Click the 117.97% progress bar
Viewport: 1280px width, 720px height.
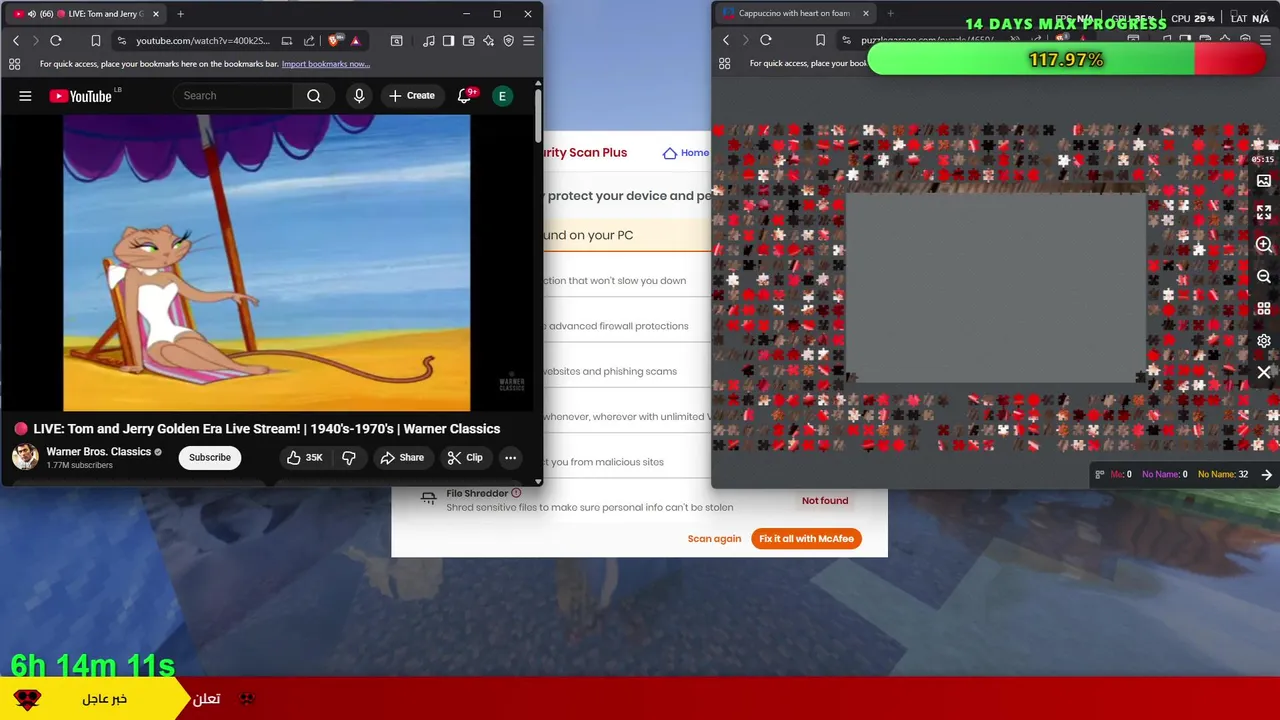[x=1067, y=60]
